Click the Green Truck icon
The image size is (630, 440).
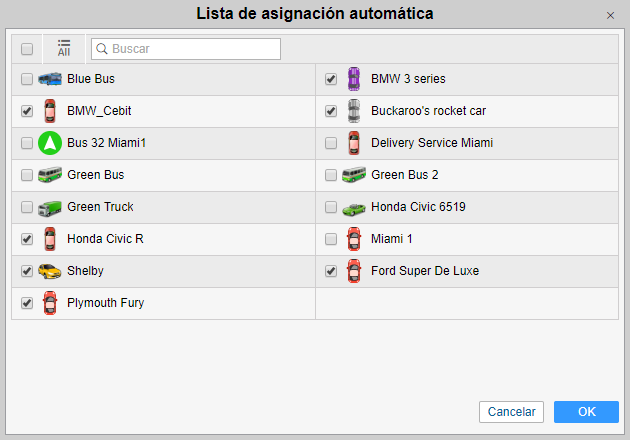[50, 207]
